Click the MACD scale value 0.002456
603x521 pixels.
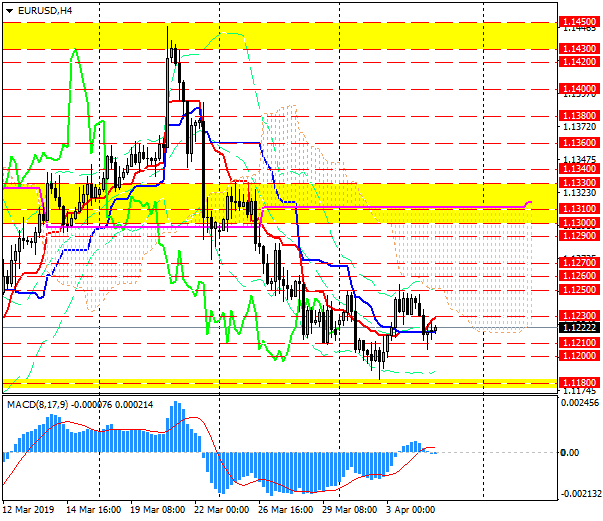pyautogui.click(x=580, y=403)
